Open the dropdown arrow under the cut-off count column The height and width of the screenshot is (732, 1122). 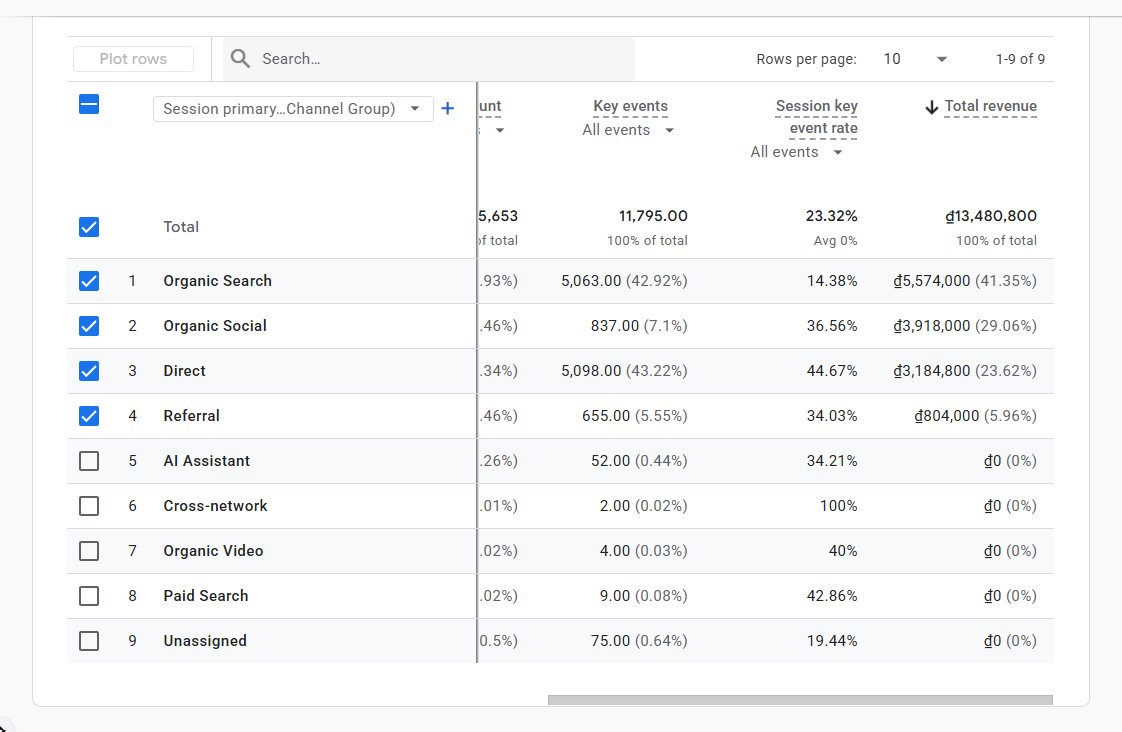[x=499, y=130]
